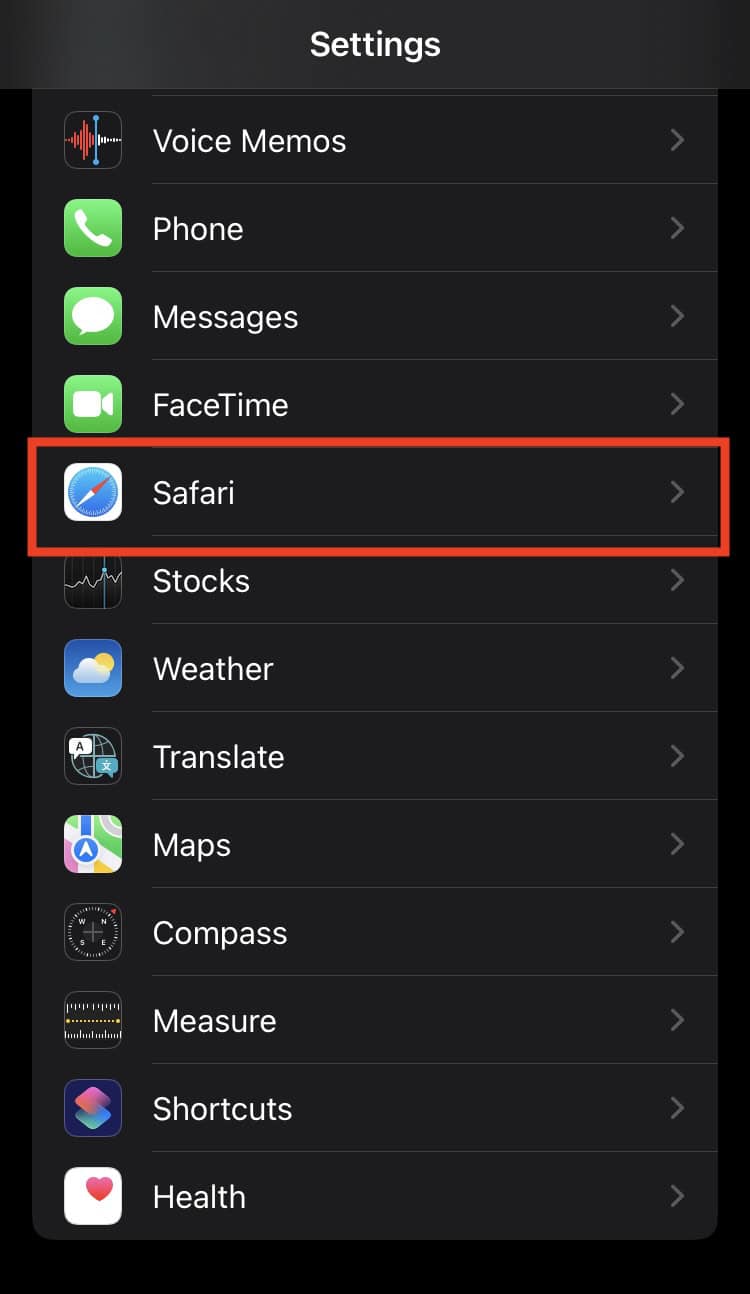Tap the green Phone app icon
Viewport: 750px width, 1294px height.
pos(93,229)
